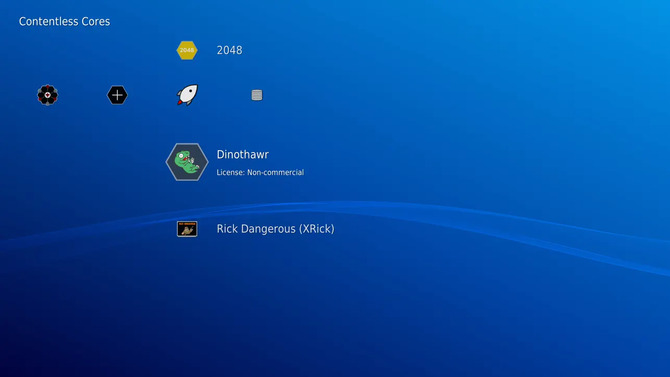
Task: Click the Dinothawr dinosaur hexagon icon
Action: coord(187,162)
